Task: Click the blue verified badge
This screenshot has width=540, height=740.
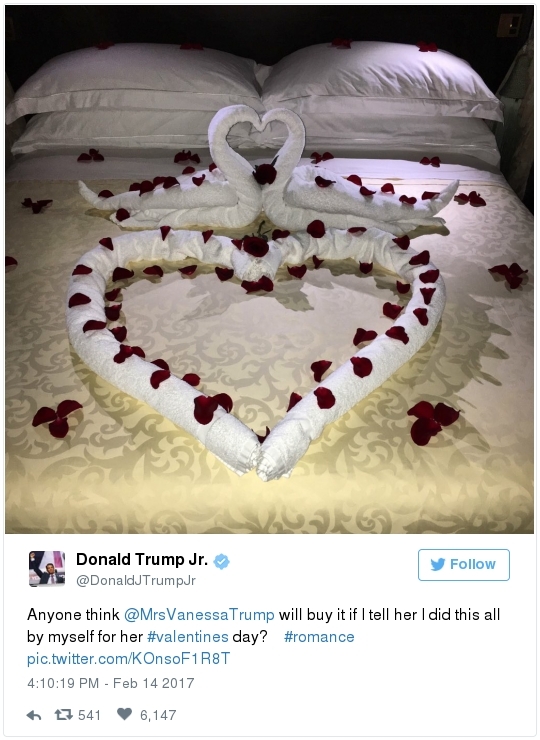Action: 221,562
